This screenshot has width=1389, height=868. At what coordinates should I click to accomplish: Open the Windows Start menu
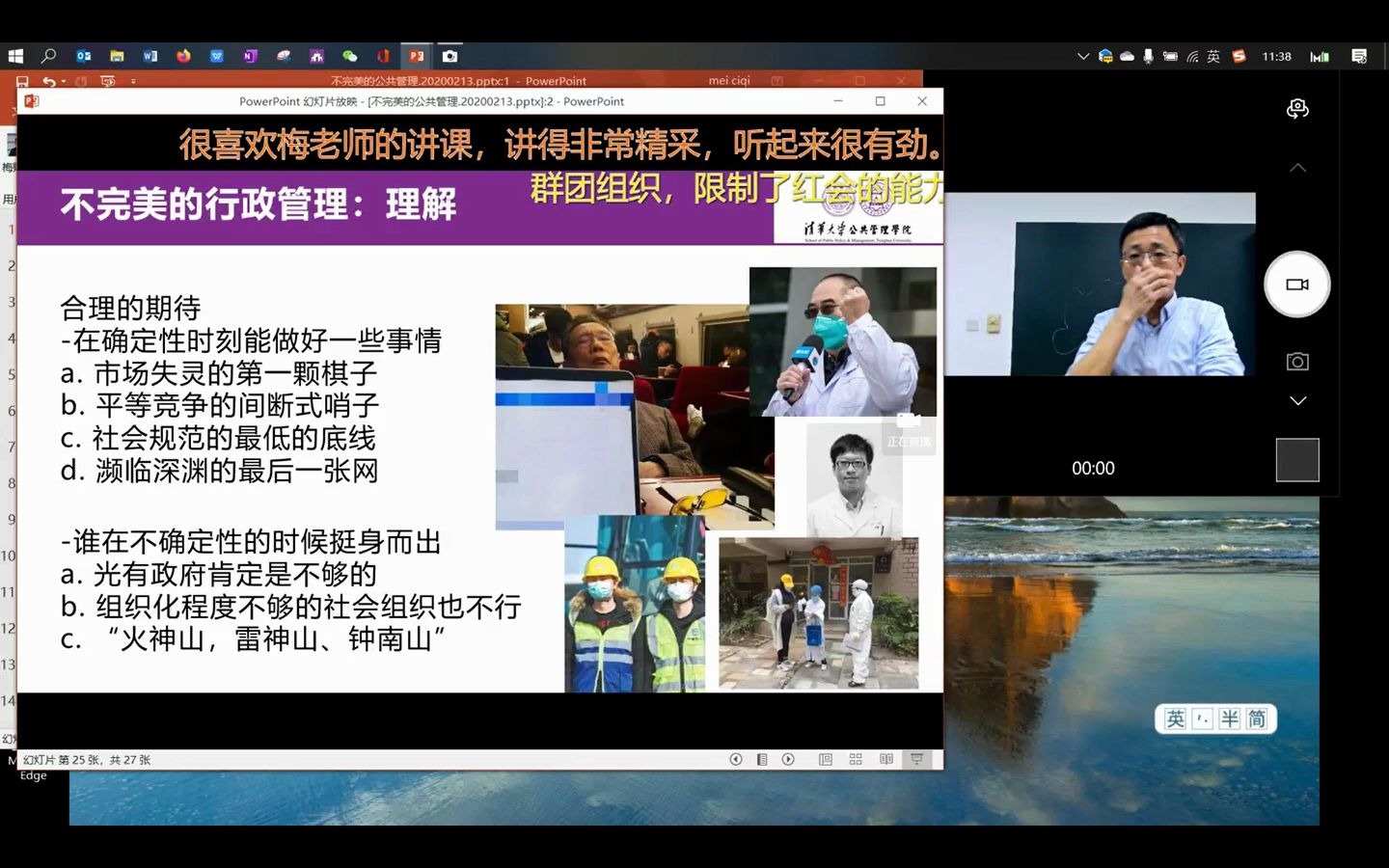(x=15, y=56)
